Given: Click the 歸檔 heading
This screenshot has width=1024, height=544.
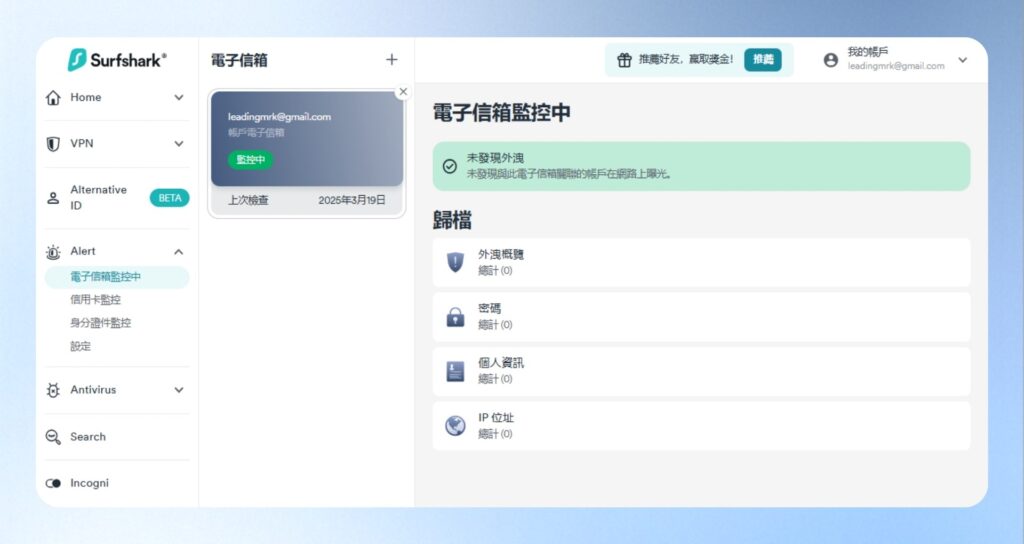Looking at the screenshot, I should (x=452, y=220).
